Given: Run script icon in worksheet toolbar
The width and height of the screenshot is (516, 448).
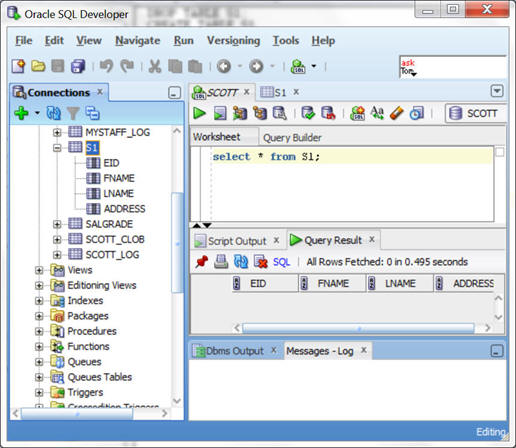Looking at the screenshot, I should coord(220,113).
